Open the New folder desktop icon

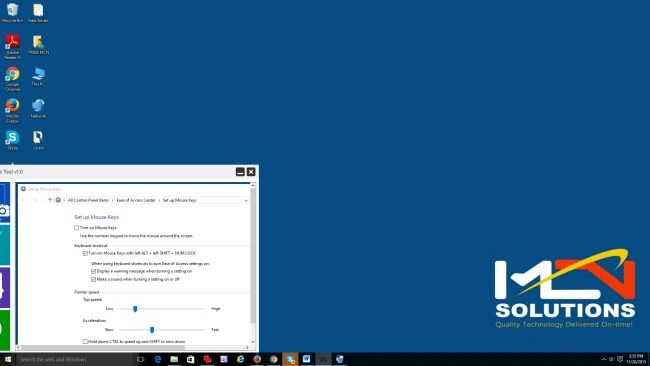pyautogui.click(x=38, y=12)
